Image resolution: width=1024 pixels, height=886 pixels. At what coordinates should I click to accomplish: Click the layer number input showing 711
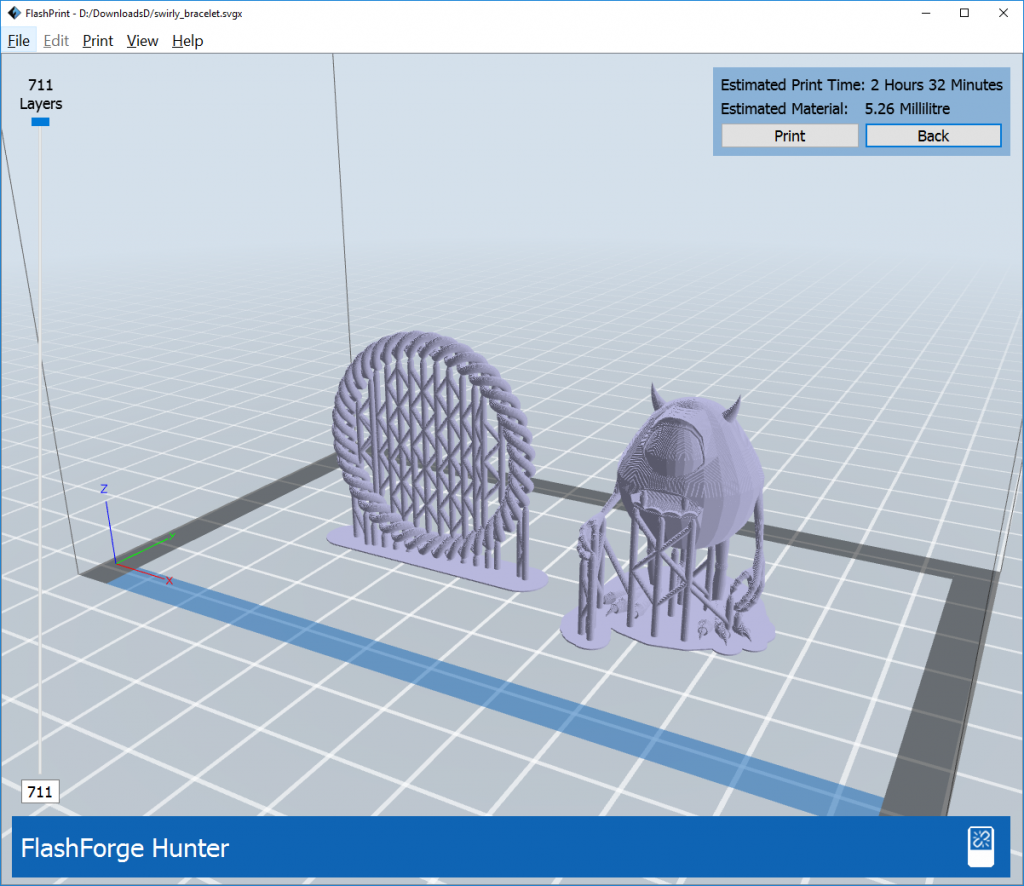(x=40, y=792)
